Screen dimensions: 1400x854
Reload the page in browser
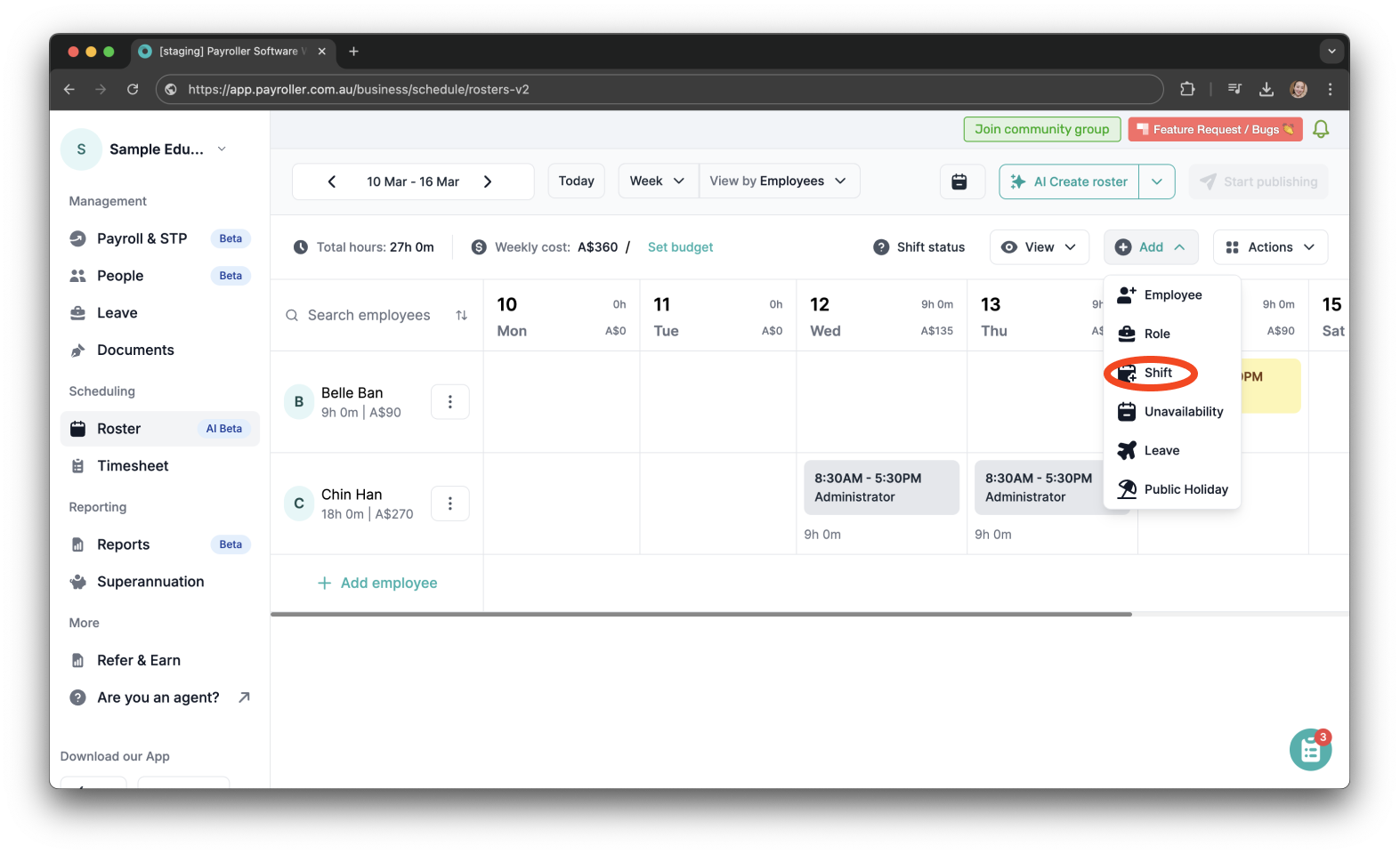pyautogui.click(x=133, y=89)
